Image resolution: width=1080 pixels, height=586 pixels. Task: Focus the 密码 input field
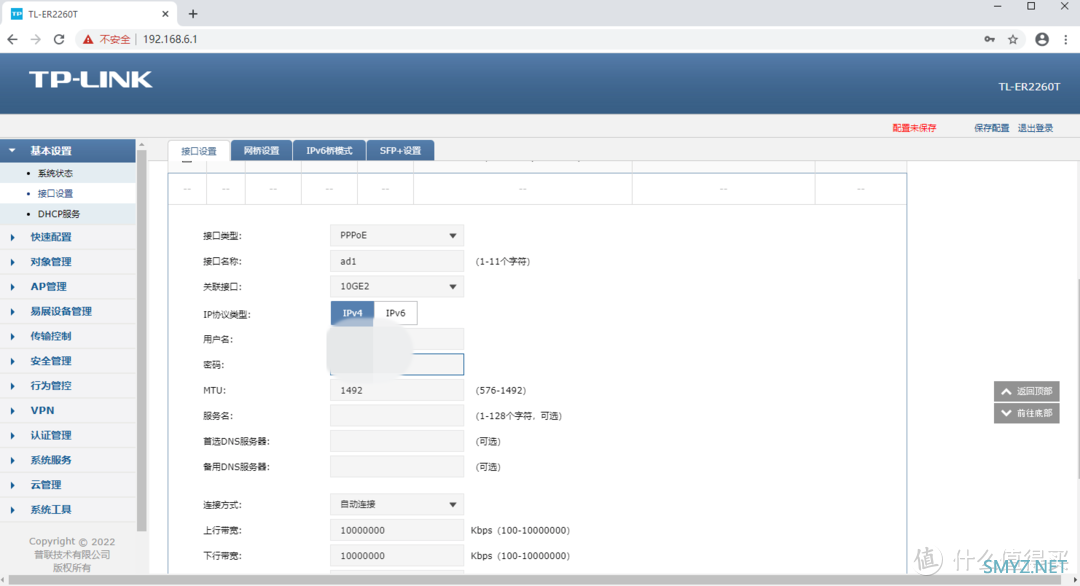[397, 364]
